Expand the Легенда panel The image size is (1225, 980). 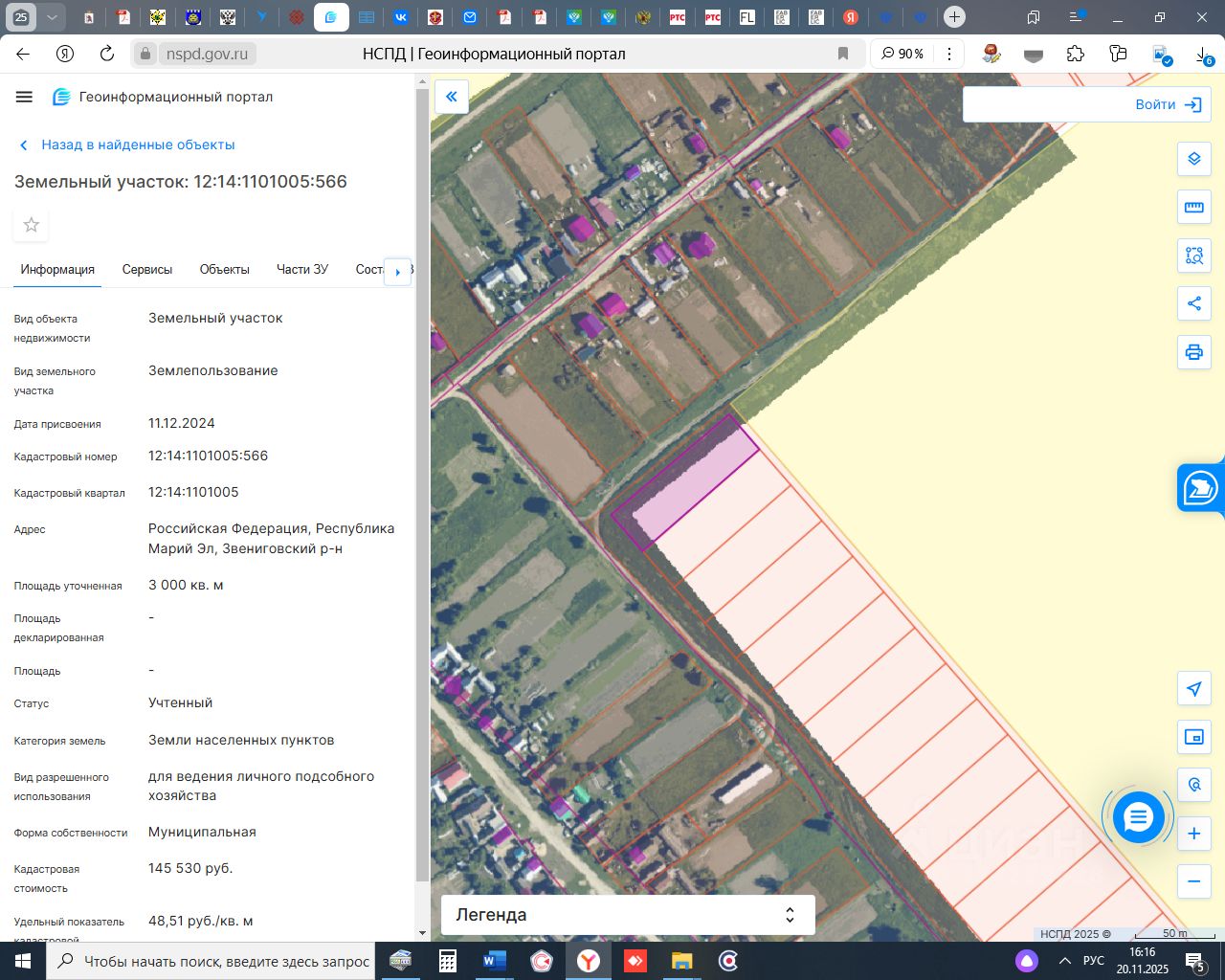628,915
